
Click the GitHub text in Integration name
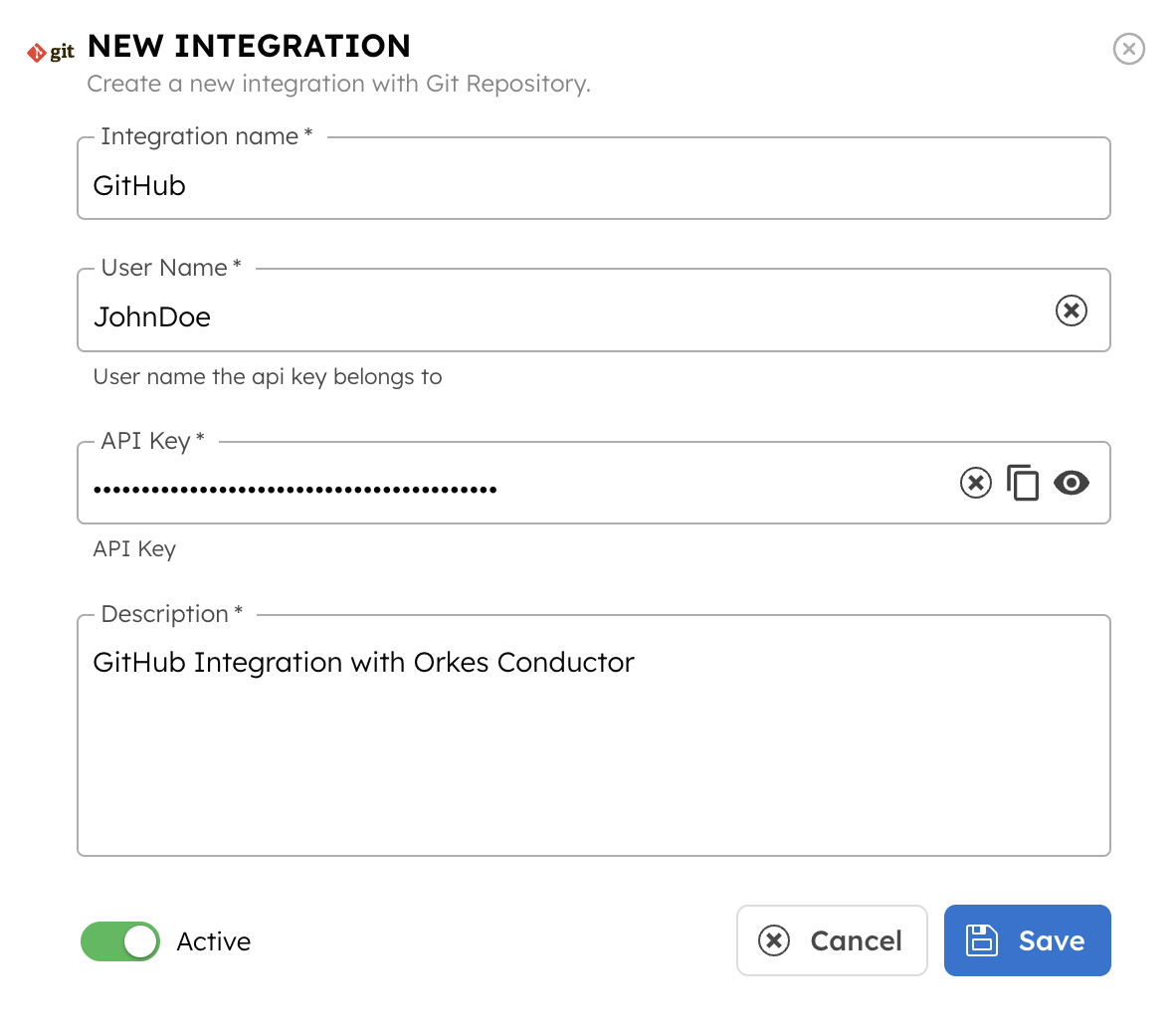click(x=139, y=185)
